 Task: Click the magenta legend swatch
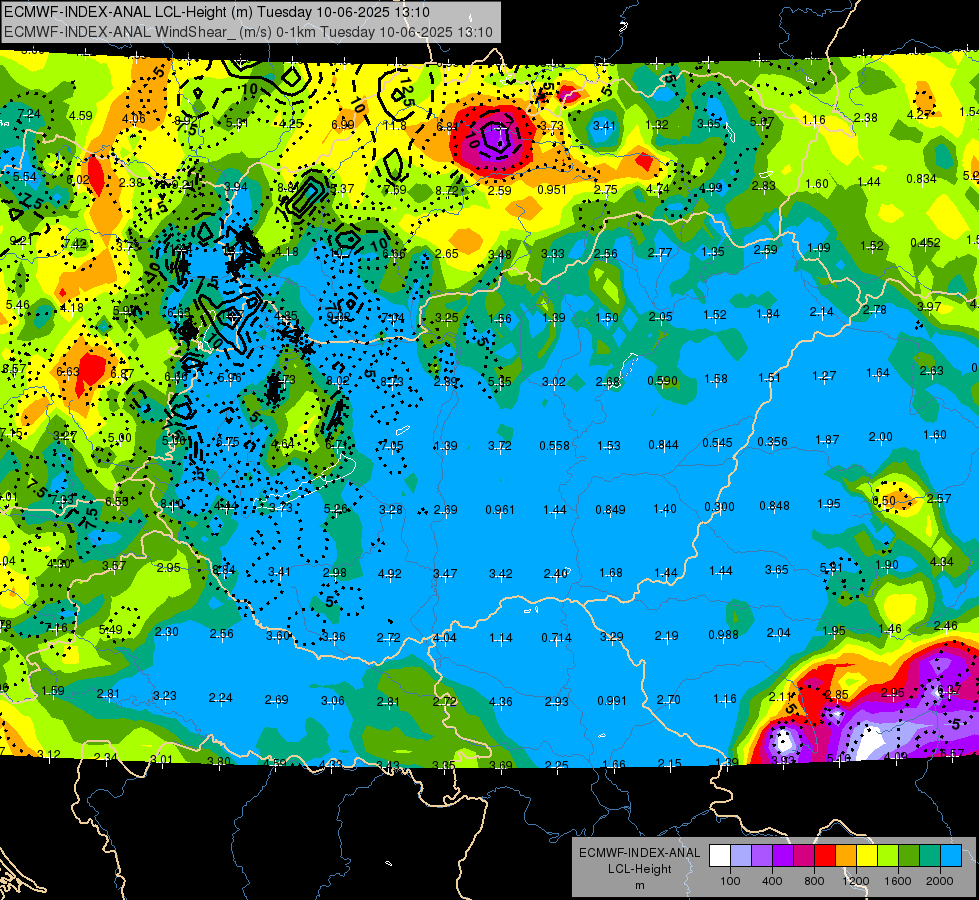tap(804, 855)
